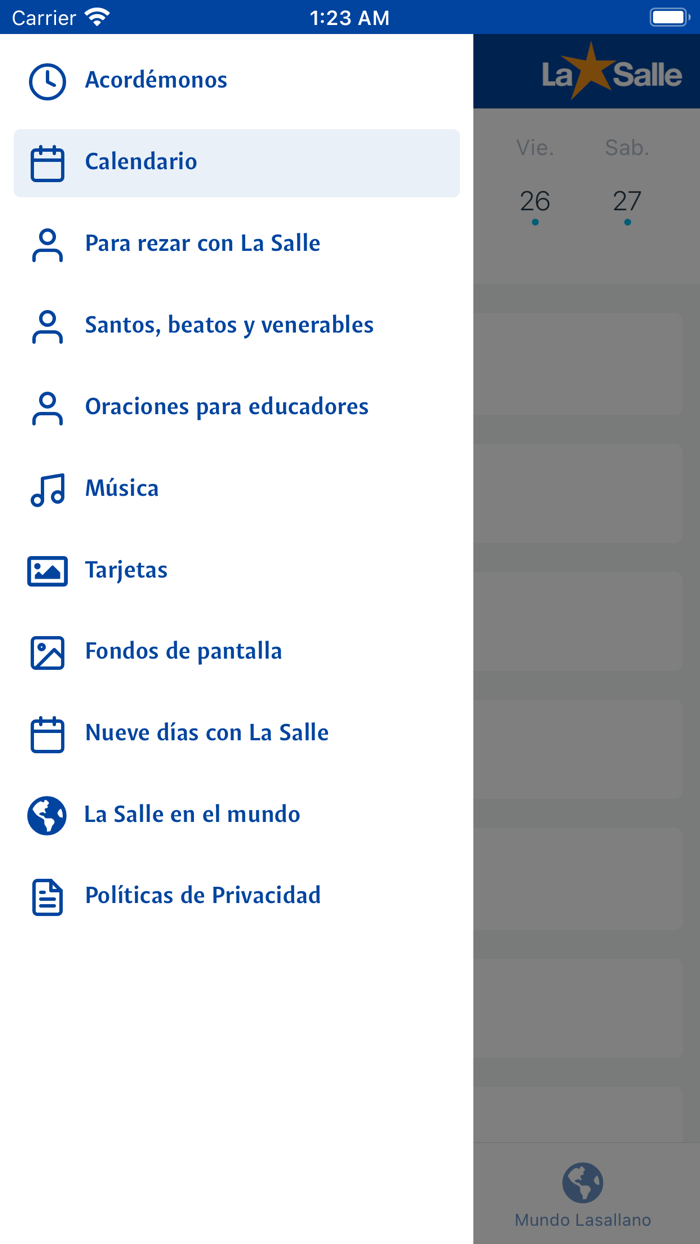Click the person icon next to Para rezar con La Salle
Screen dimensions: 700x1244
[x=46, y=243]
